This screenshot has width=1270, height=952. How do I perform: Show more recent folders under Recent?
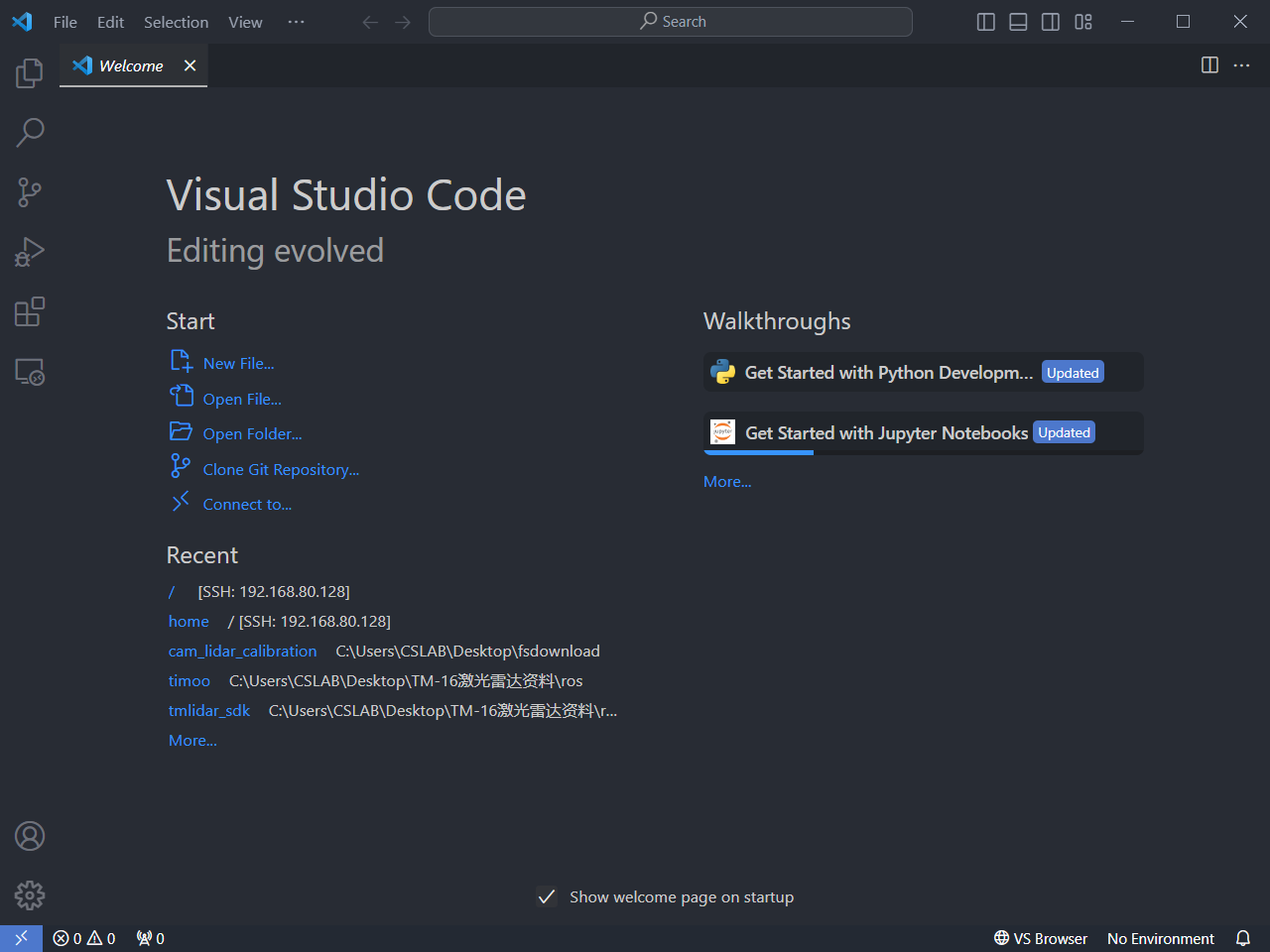pyautogui.click(x=192, y=741)
